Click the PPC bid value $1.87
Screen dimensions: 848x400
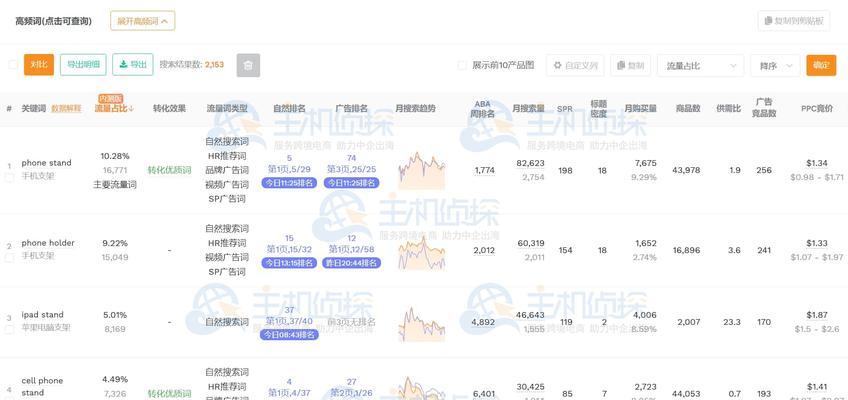pos(817,315)
